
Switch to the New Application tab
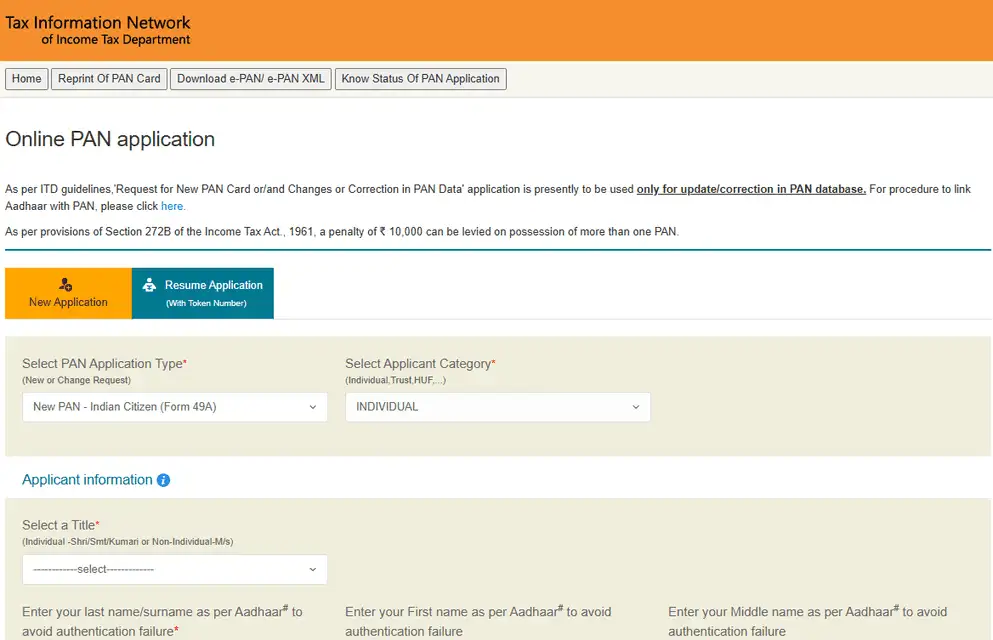pos(68,293)
